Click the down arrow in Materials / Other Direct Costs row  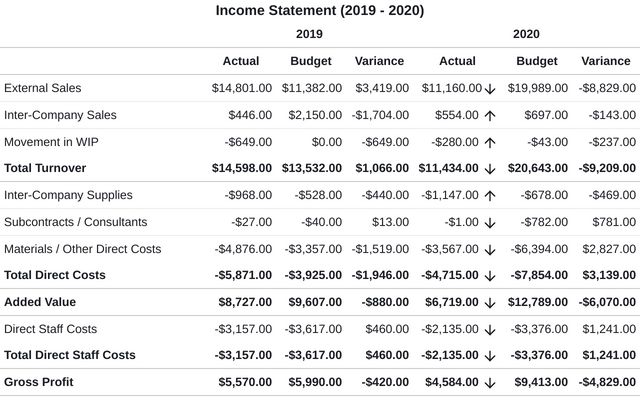pos(490,249)
